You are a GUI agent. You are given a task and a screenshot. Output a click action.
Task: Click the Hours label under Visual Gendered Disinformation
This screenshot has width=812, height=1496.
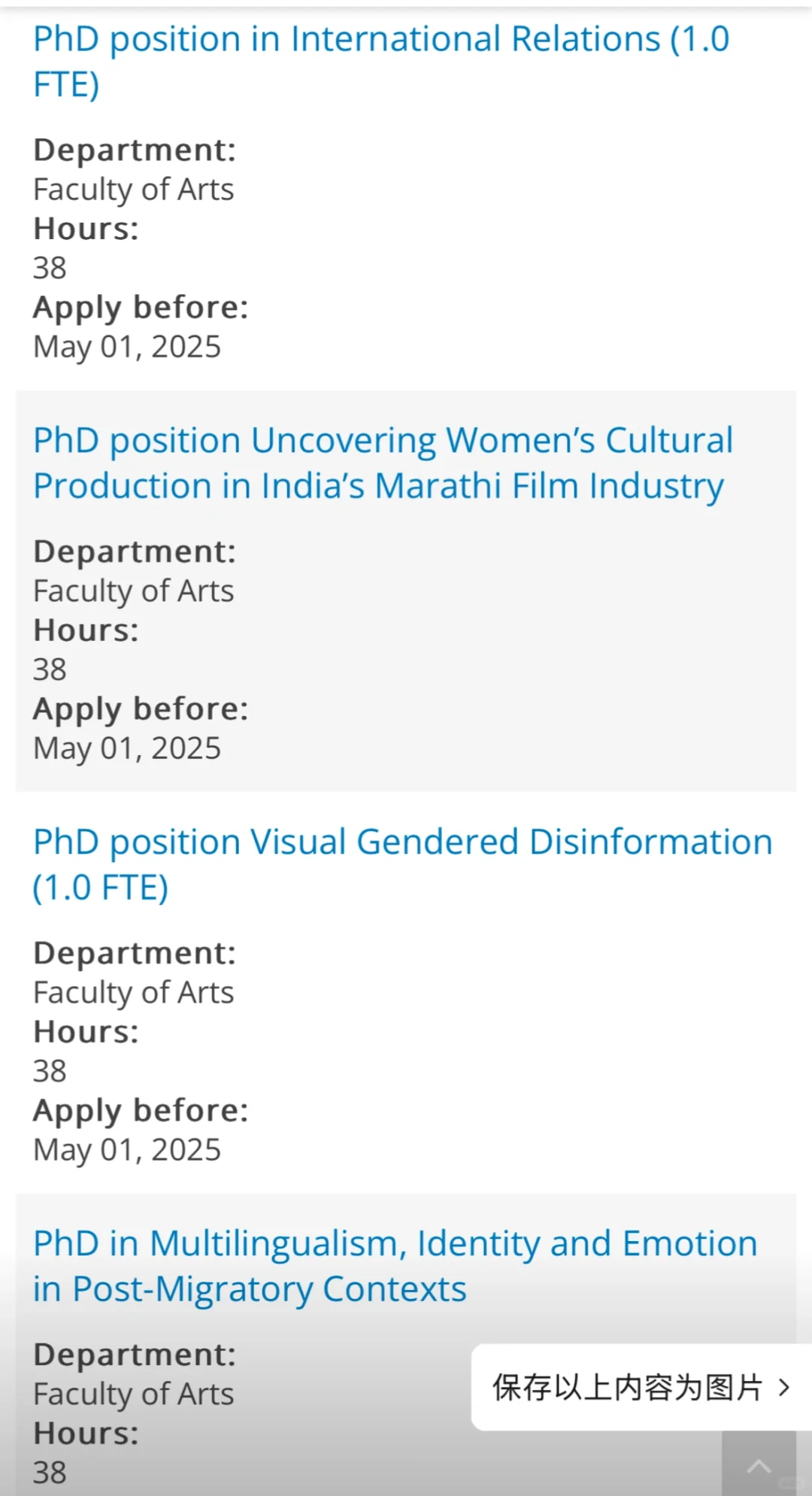(86, 1032)
